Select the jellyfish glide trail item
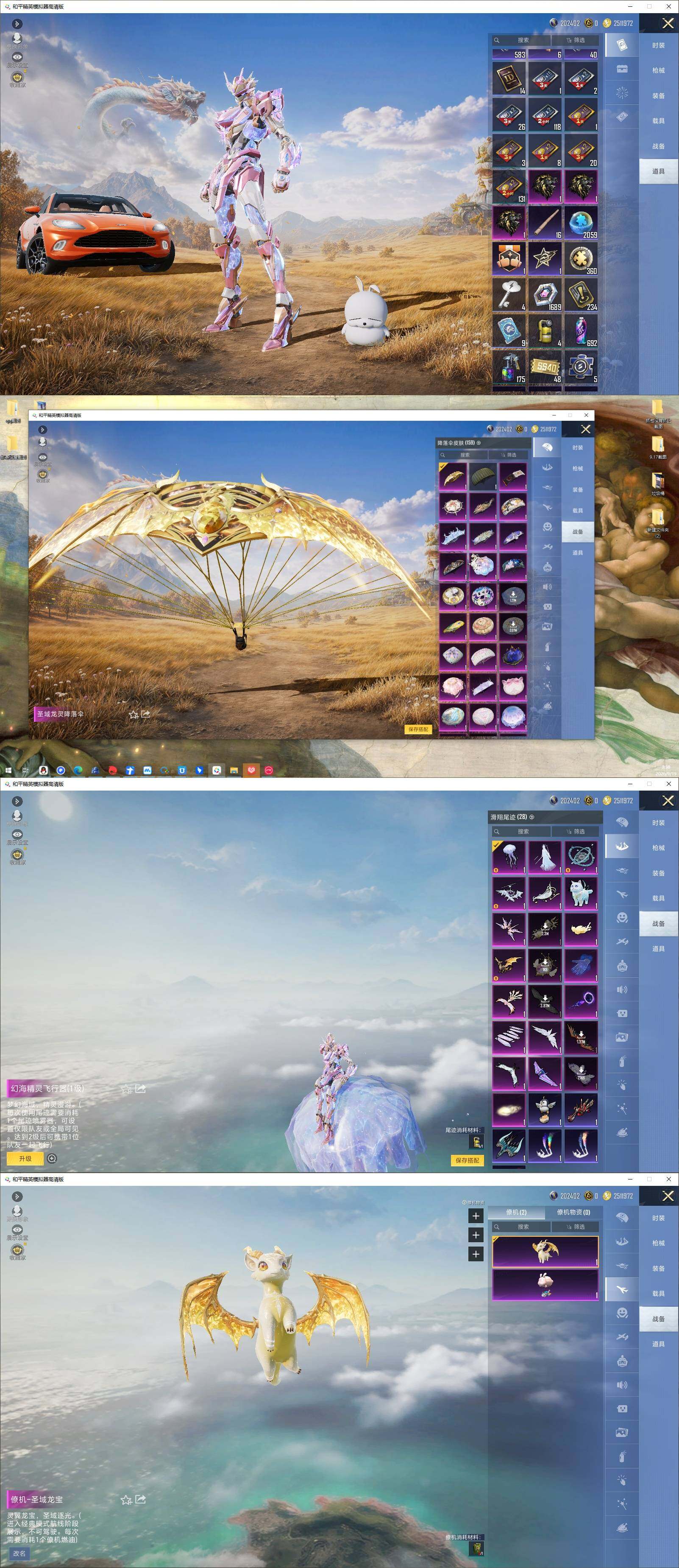 (509, 857)
